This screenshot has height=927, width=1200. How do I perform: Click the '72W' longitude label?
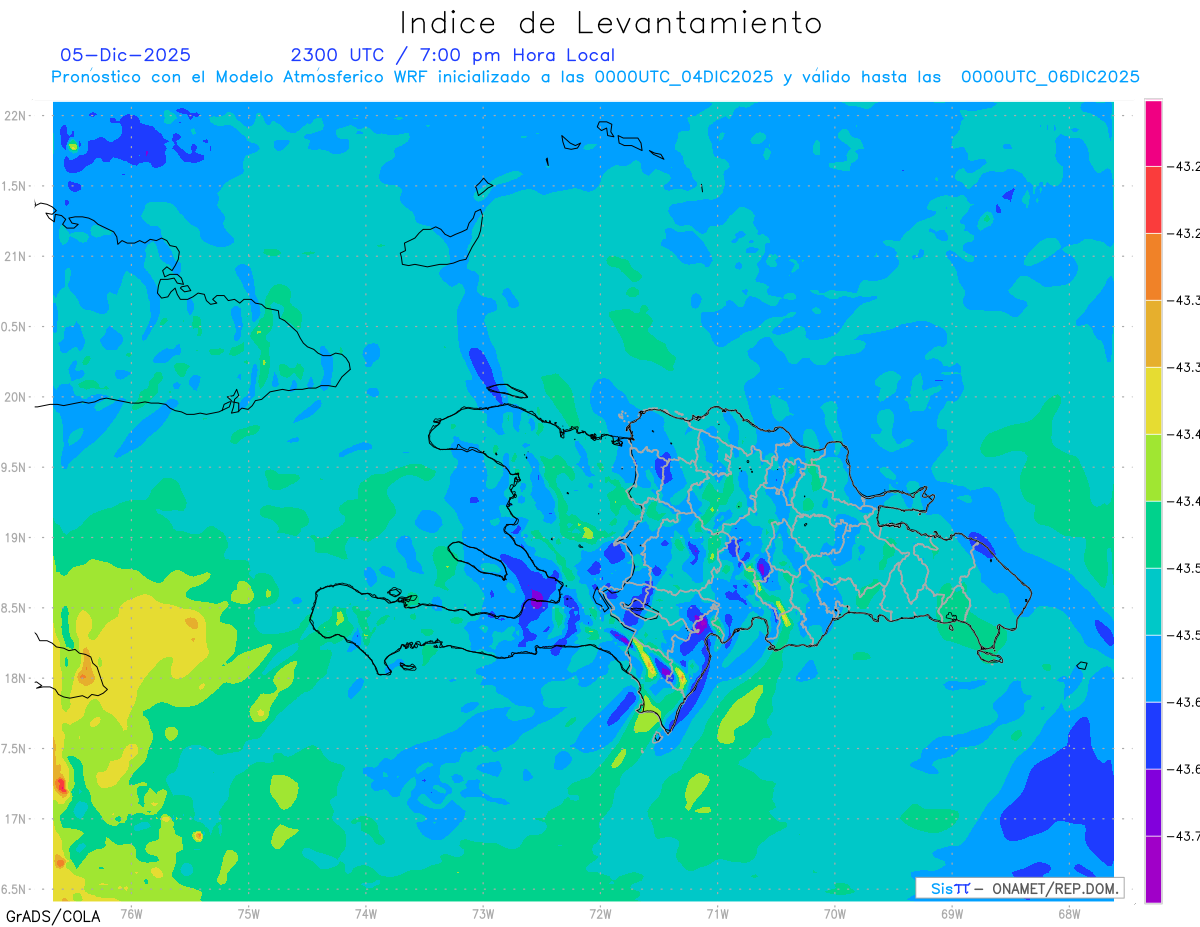click(600, 913)
